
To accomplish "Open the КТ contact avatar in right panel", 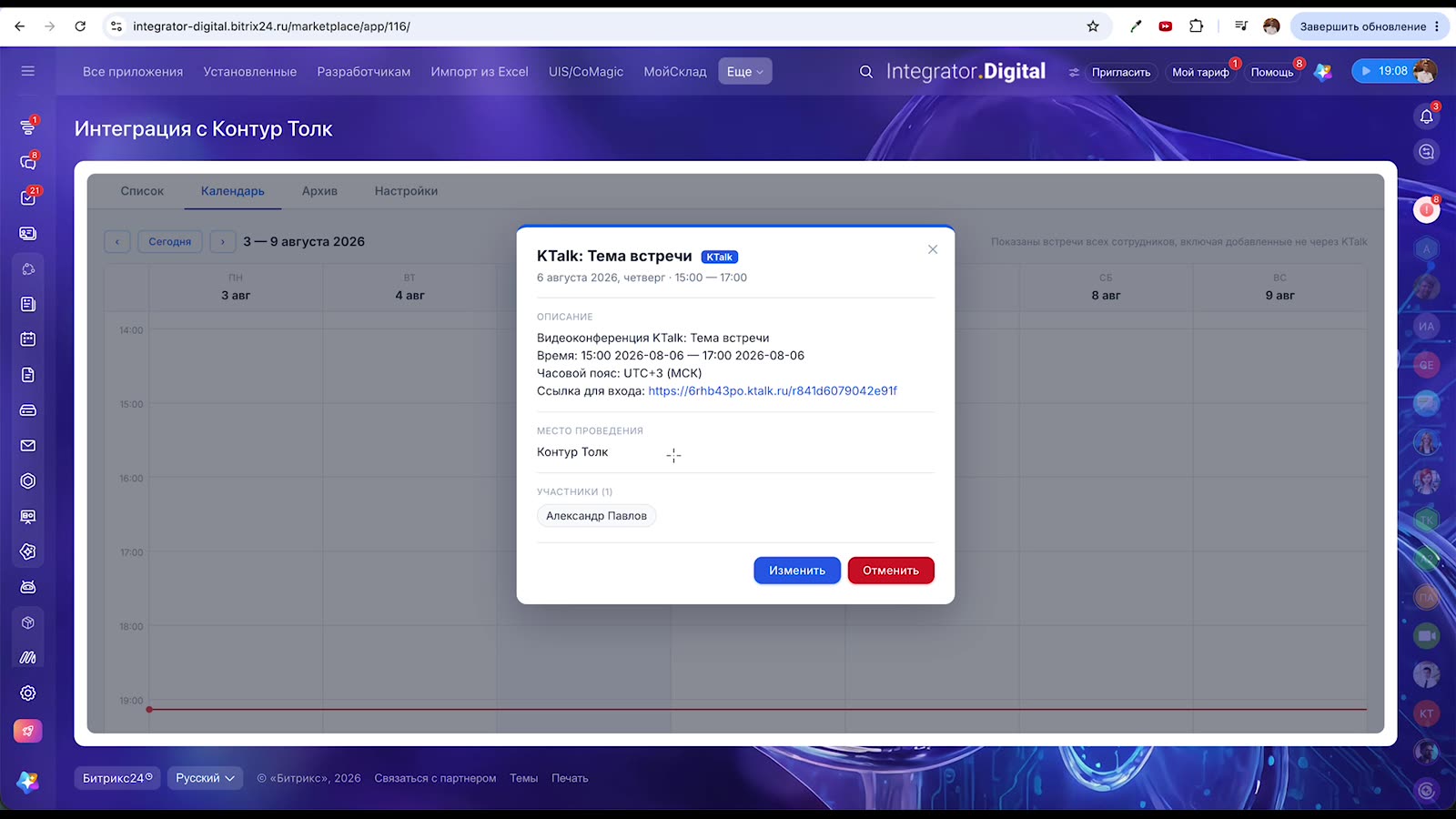I will (x=1426, y=713).
